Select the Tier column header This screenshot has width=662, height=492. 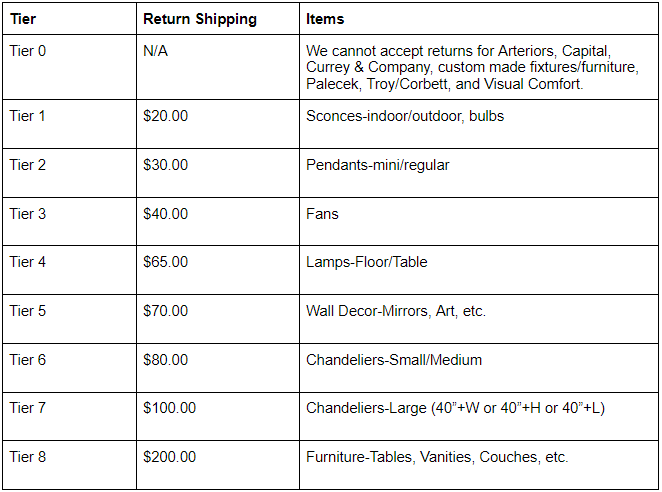[x=23, y=19]
